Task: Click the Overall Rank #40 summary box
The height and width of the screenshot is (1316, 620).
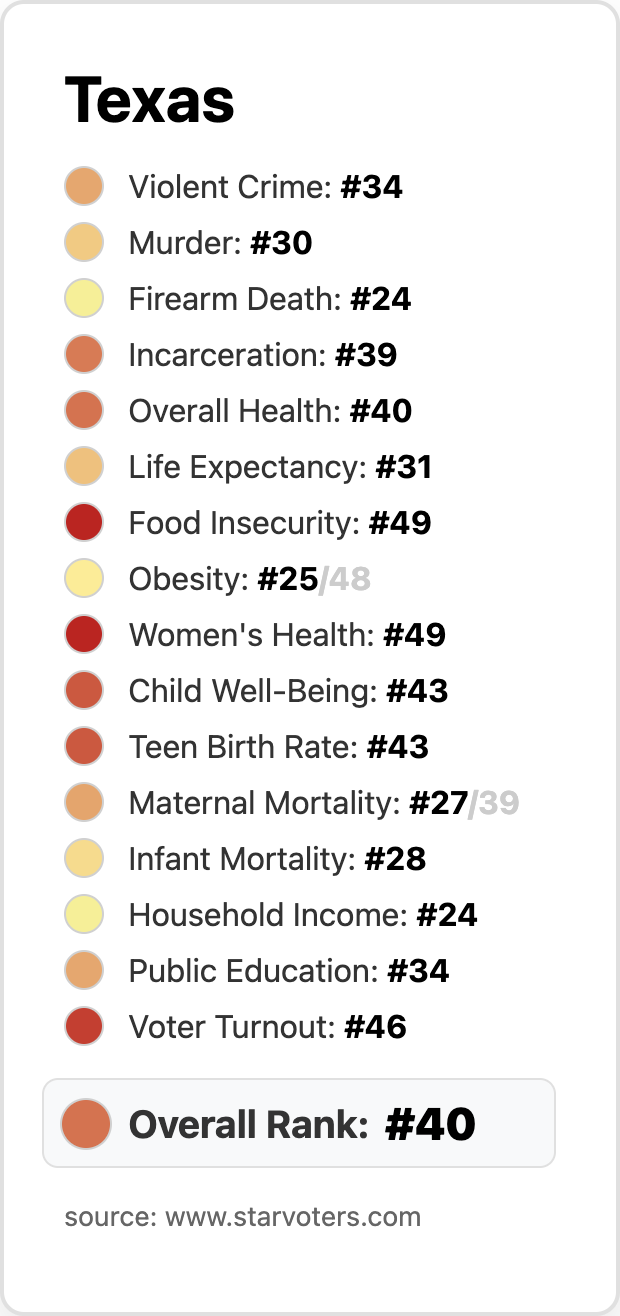Action: [300, 1123]
